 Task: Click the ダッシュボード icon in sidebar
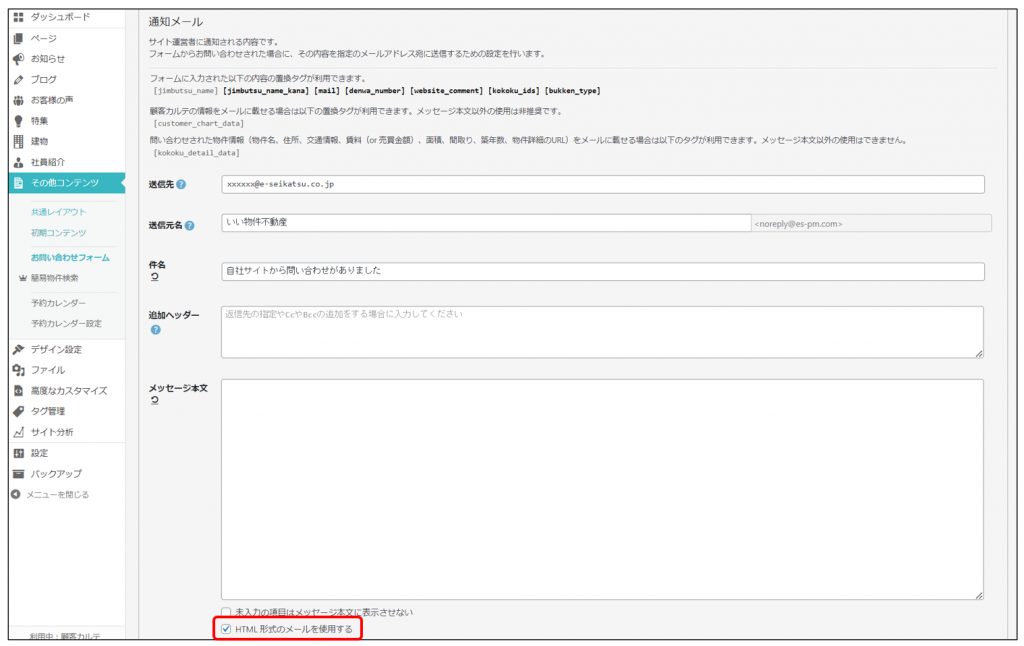tap(18, 17)
